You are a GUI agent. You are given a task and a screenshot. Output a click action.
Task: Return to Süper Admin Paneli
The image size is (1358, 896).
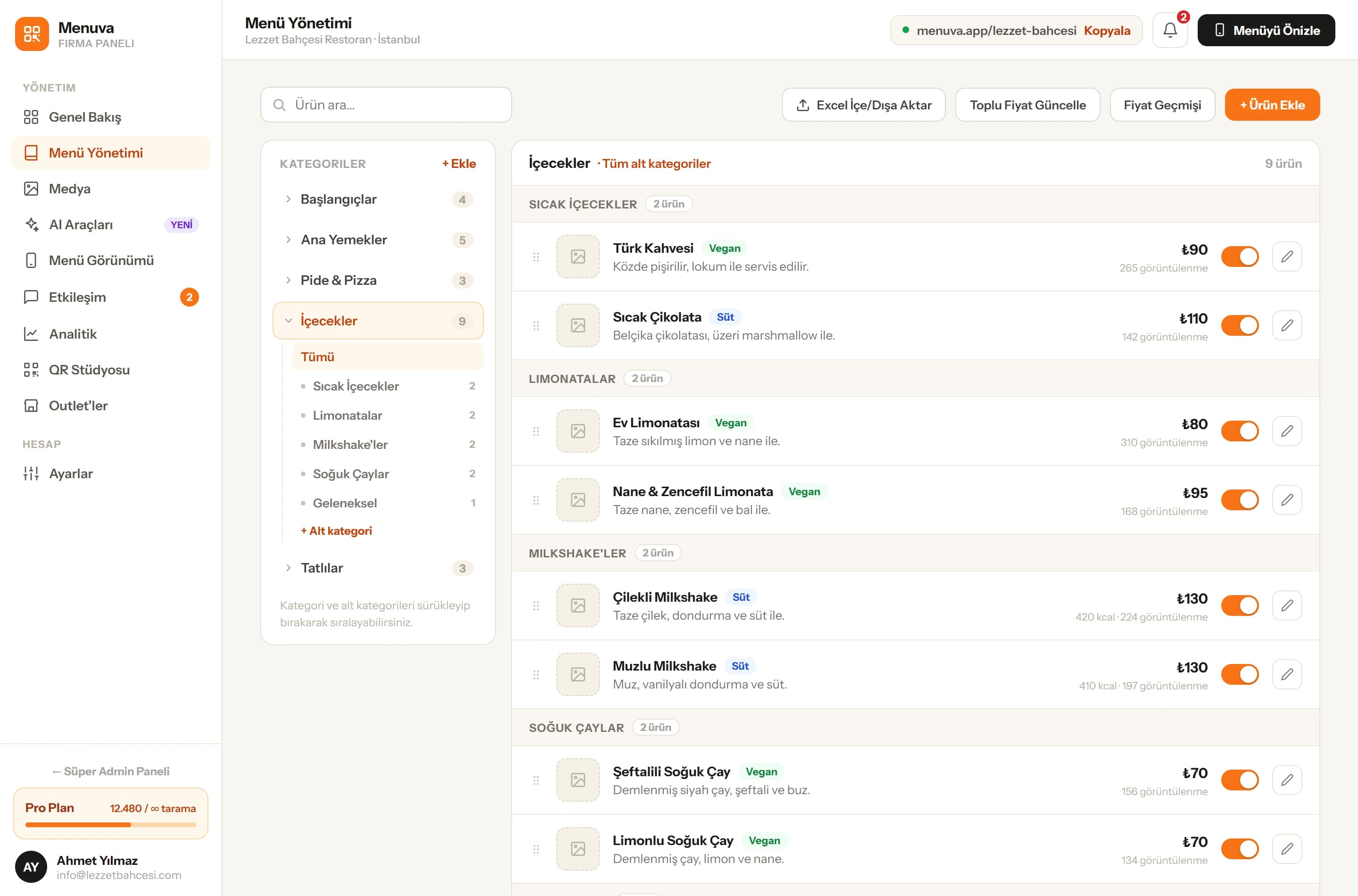[x=111, y=772]
